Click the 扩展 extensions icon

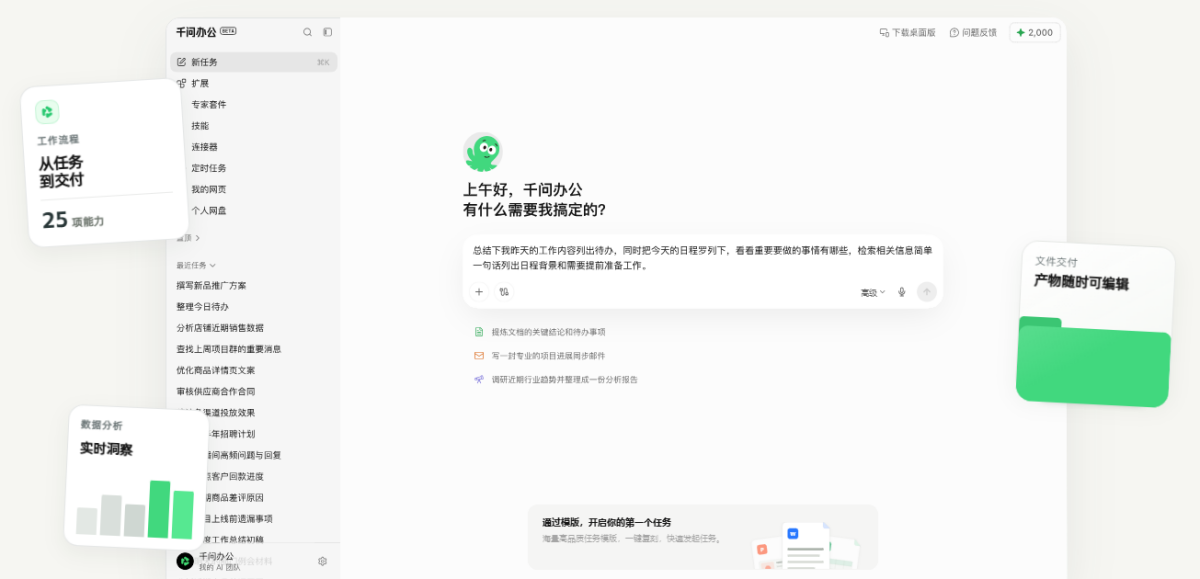point(181,83)
